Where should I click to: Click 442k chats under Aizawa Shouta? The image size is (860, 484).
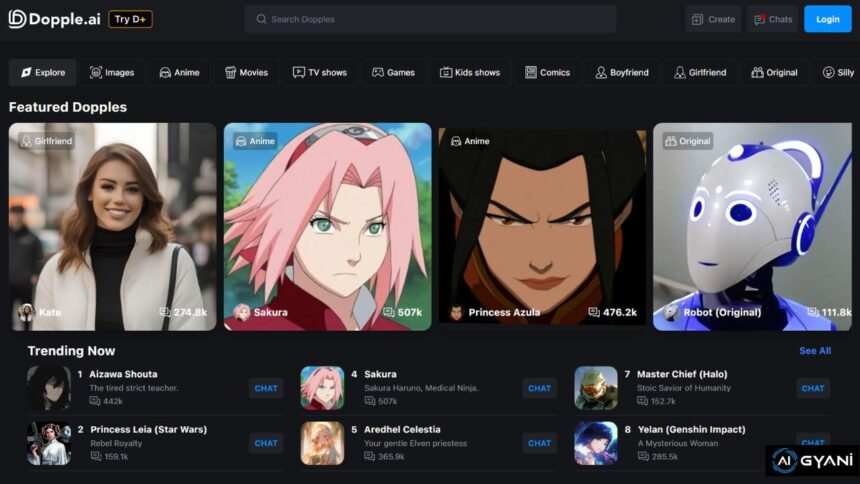click(x=106, y=401)
